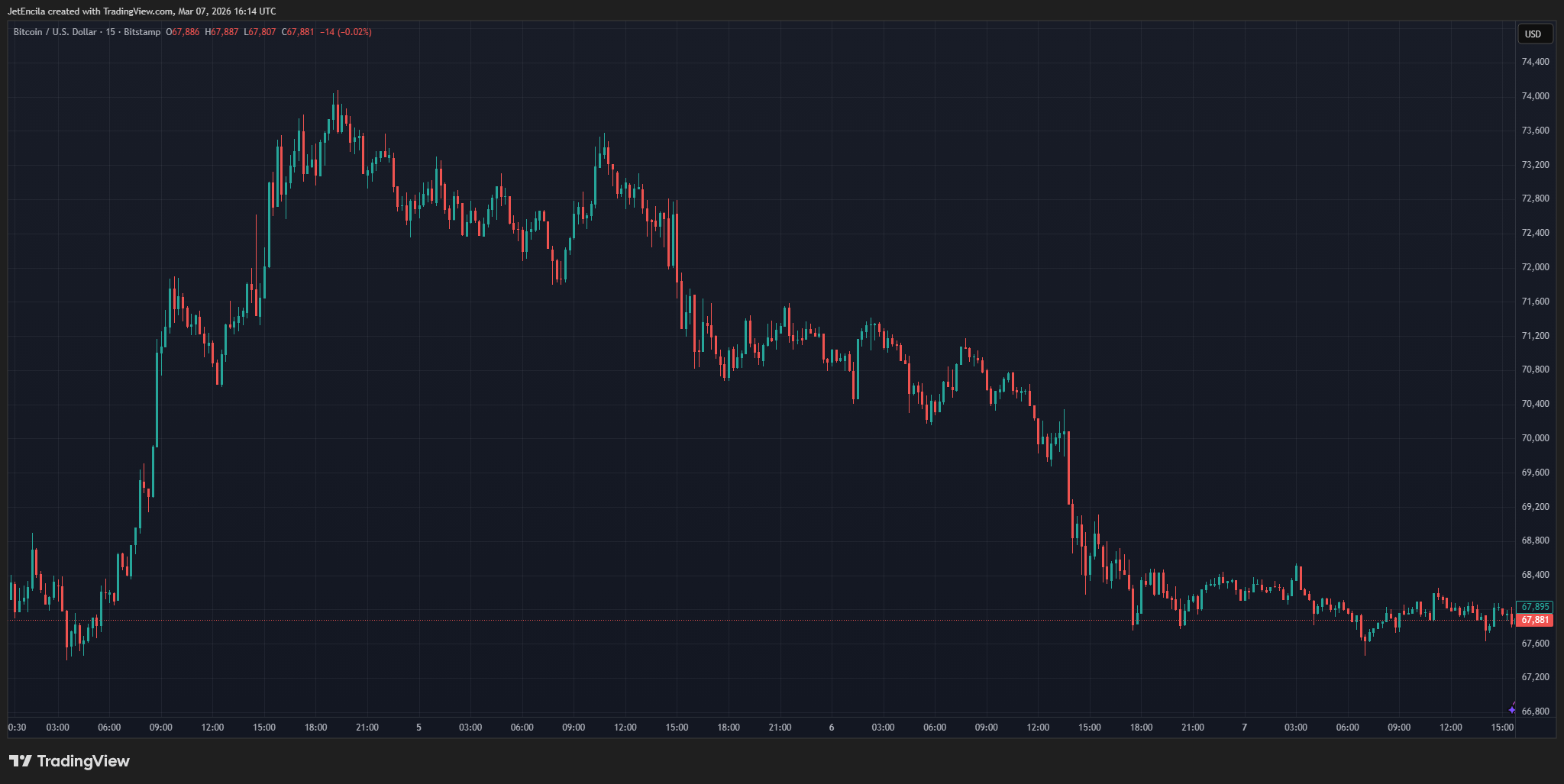
Task: Click the 0:30 time axis label
Action: click(17, 728)
